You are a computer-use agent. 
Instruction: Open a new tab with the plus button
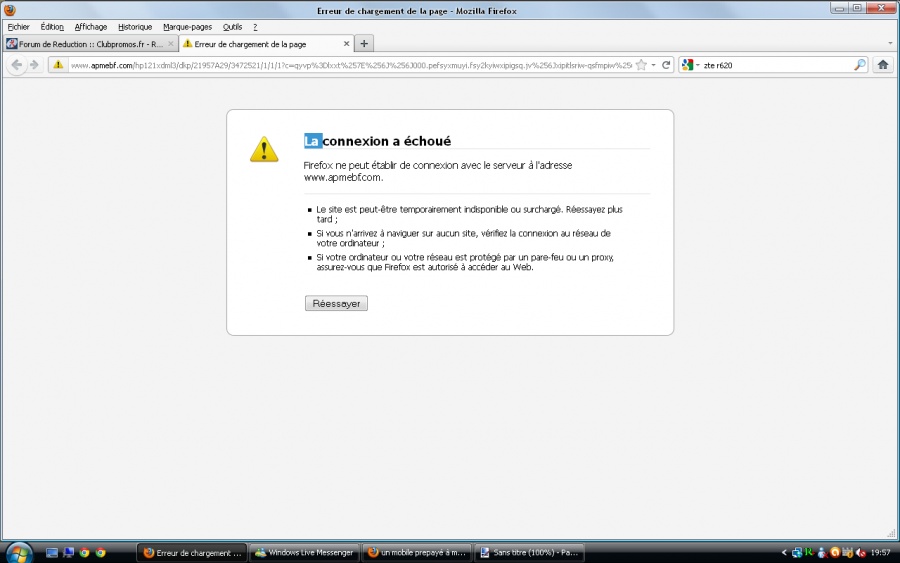coord(364,44)
